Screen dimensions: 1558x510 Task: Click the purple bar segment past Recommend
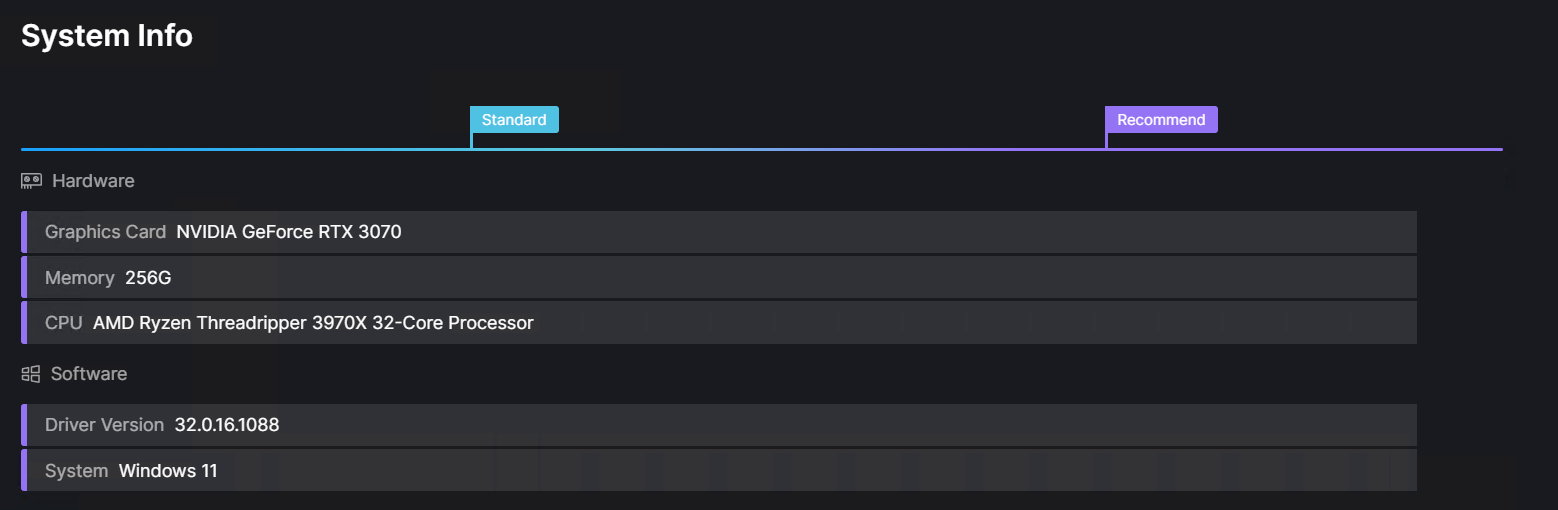[1305, 149]
